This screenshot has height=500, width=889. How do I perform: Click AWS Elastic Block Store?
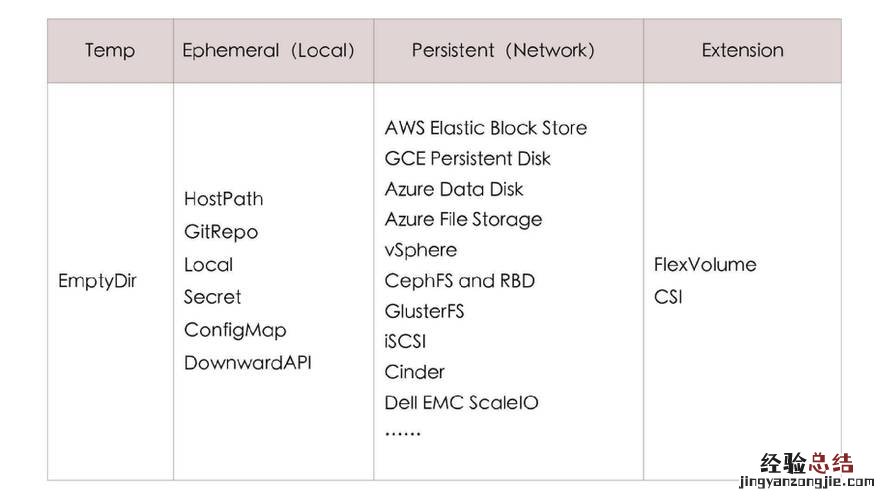click(x=486, y=128)
